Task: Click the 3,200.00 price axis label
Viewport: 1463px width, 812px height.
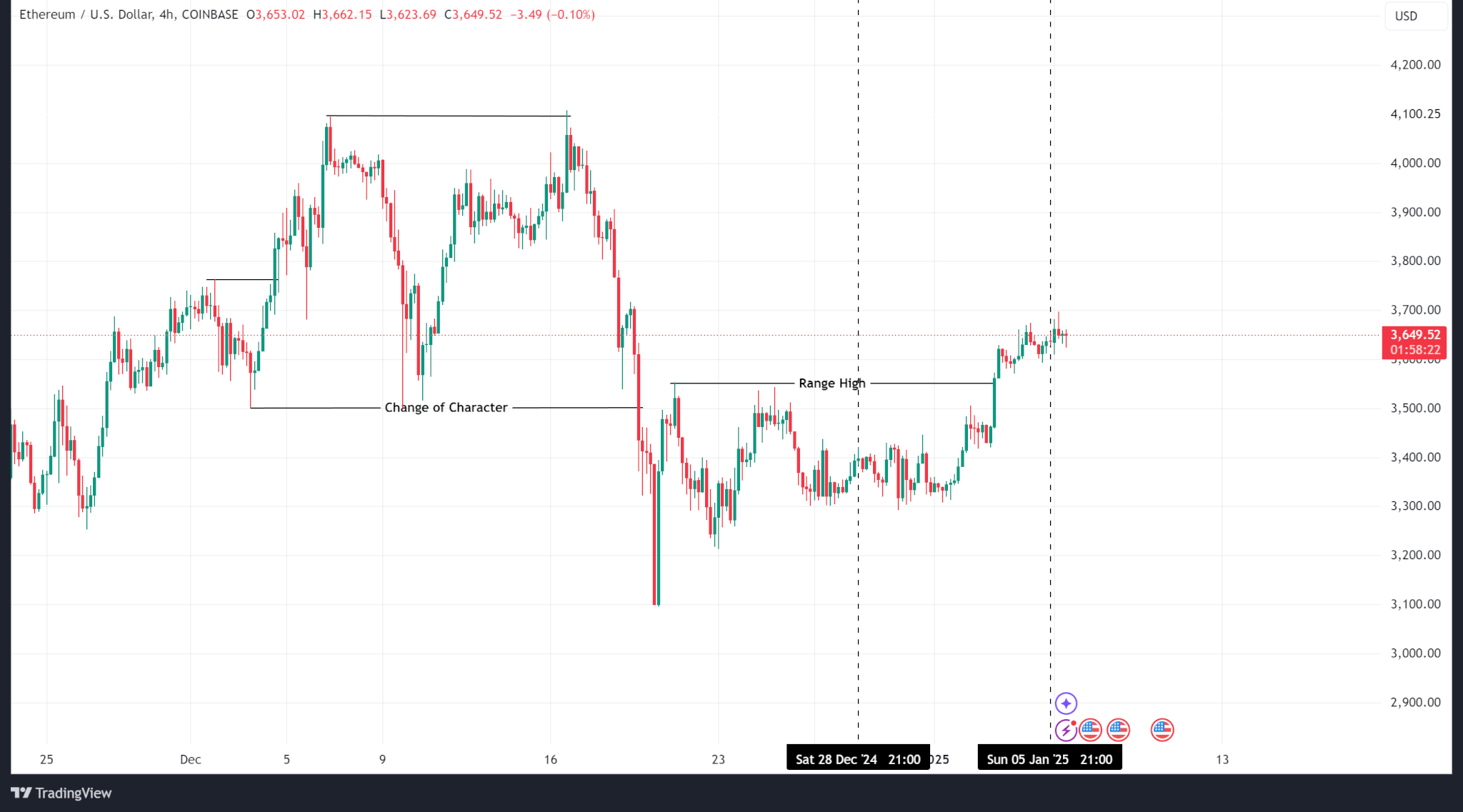Action: (x=1415, y=555)
